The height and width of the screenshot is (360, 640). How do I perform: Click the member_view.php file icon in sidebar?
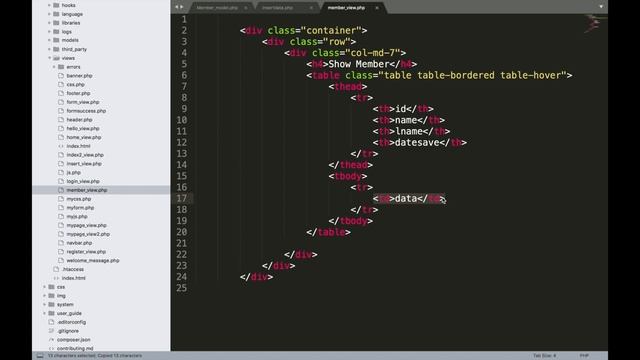[61, 190]
